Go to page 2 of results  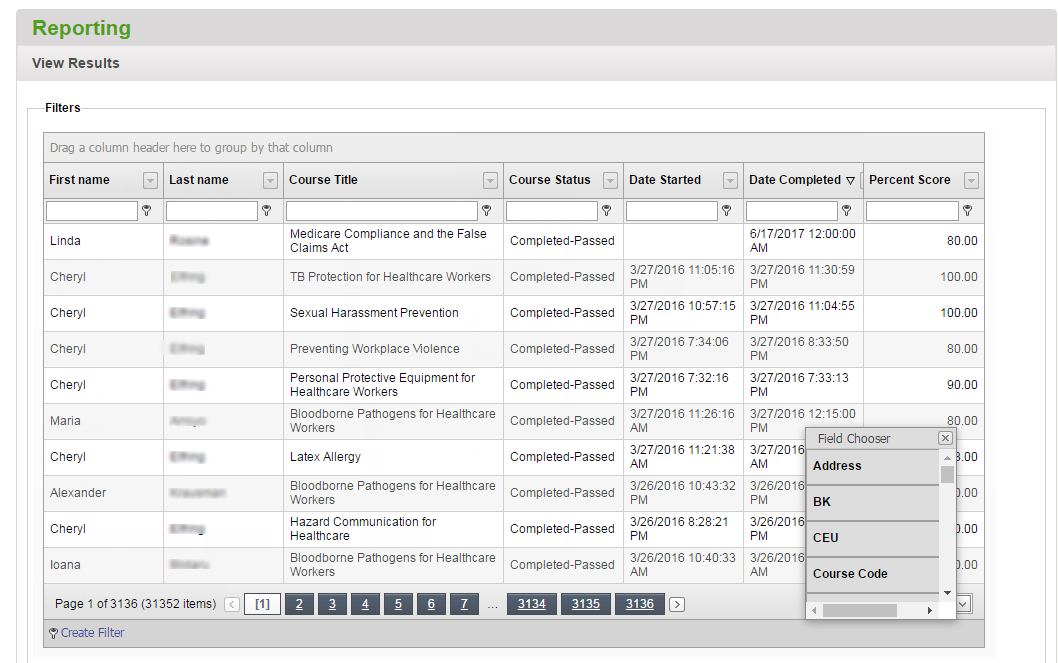pos(298,604)
